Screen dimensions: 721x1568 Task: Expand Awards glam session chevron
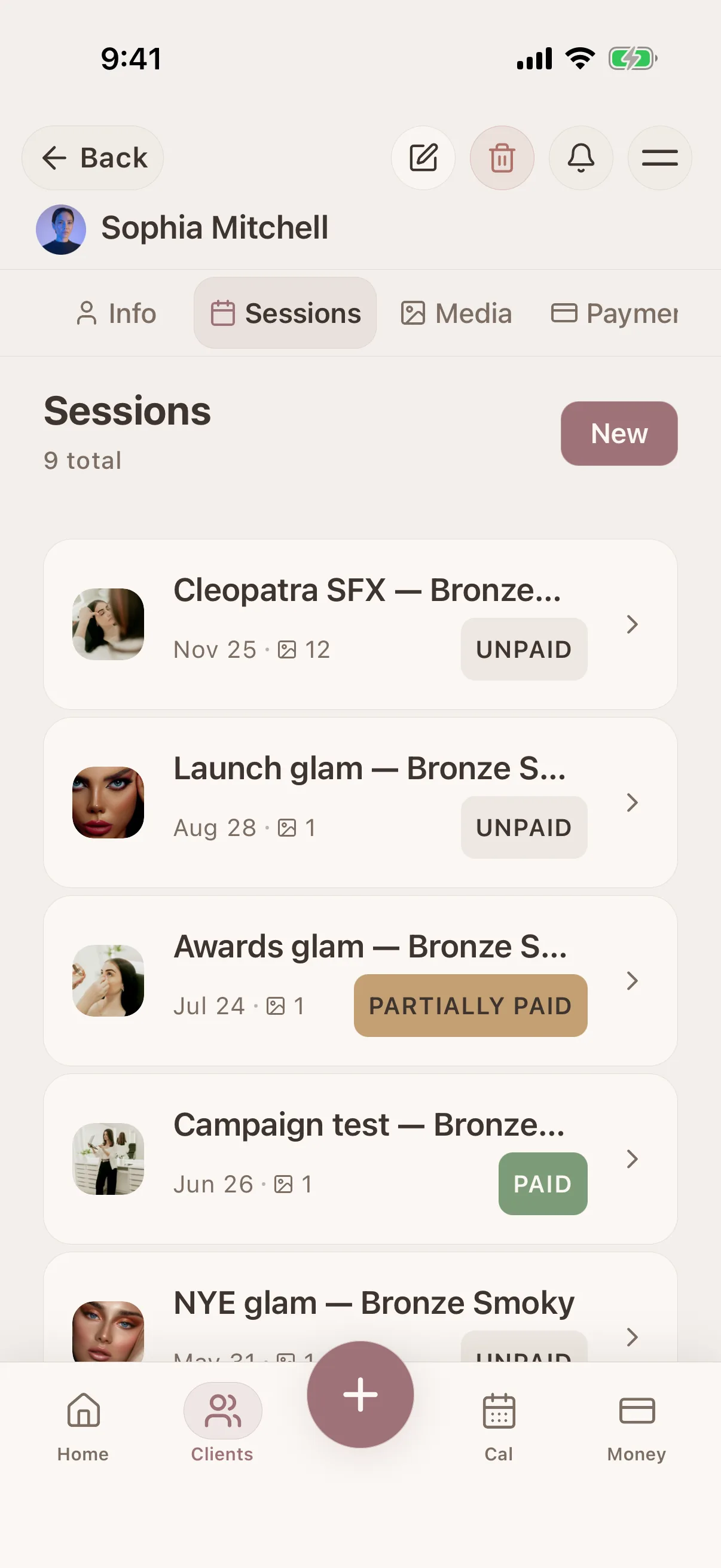[x=632, y=981]
